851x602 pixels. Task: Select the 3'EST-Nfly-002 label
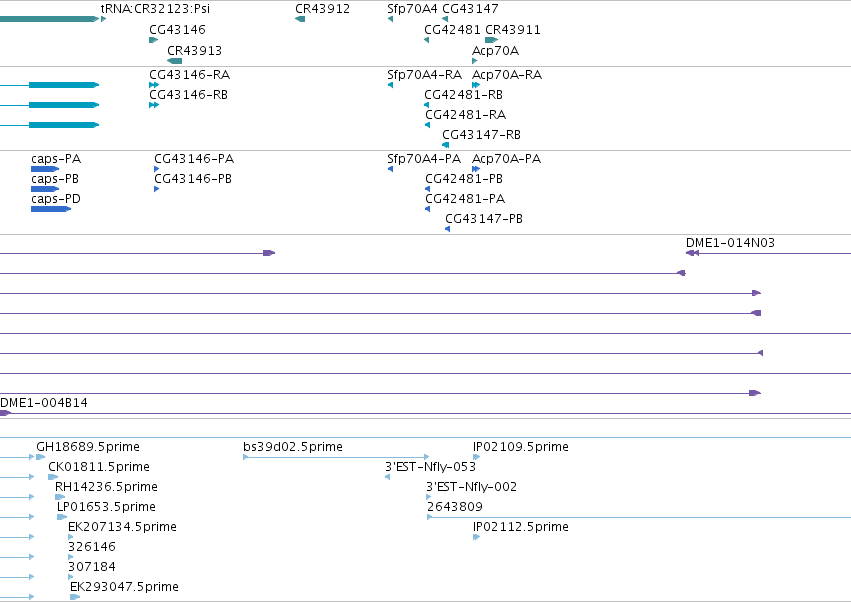[x=472, y=487]
